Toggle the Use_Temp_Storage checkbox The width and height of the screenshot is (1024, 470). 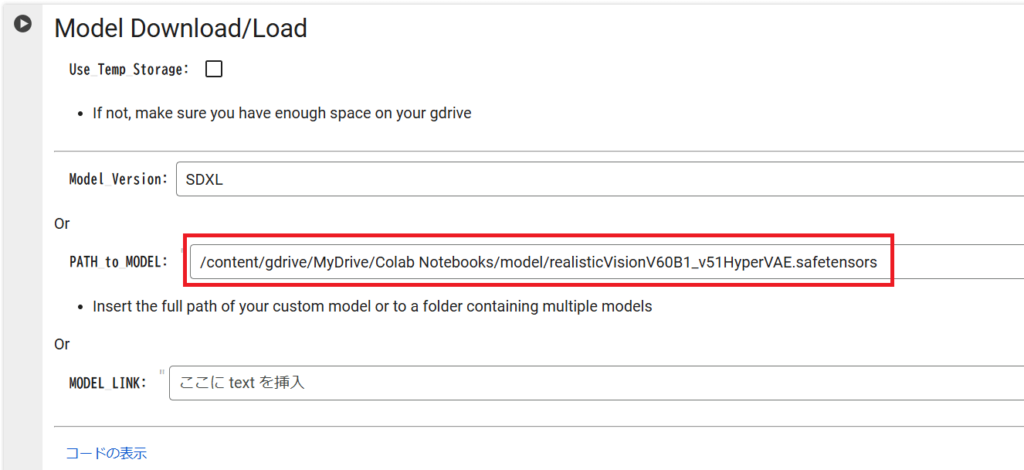click(x=214, y=69)
